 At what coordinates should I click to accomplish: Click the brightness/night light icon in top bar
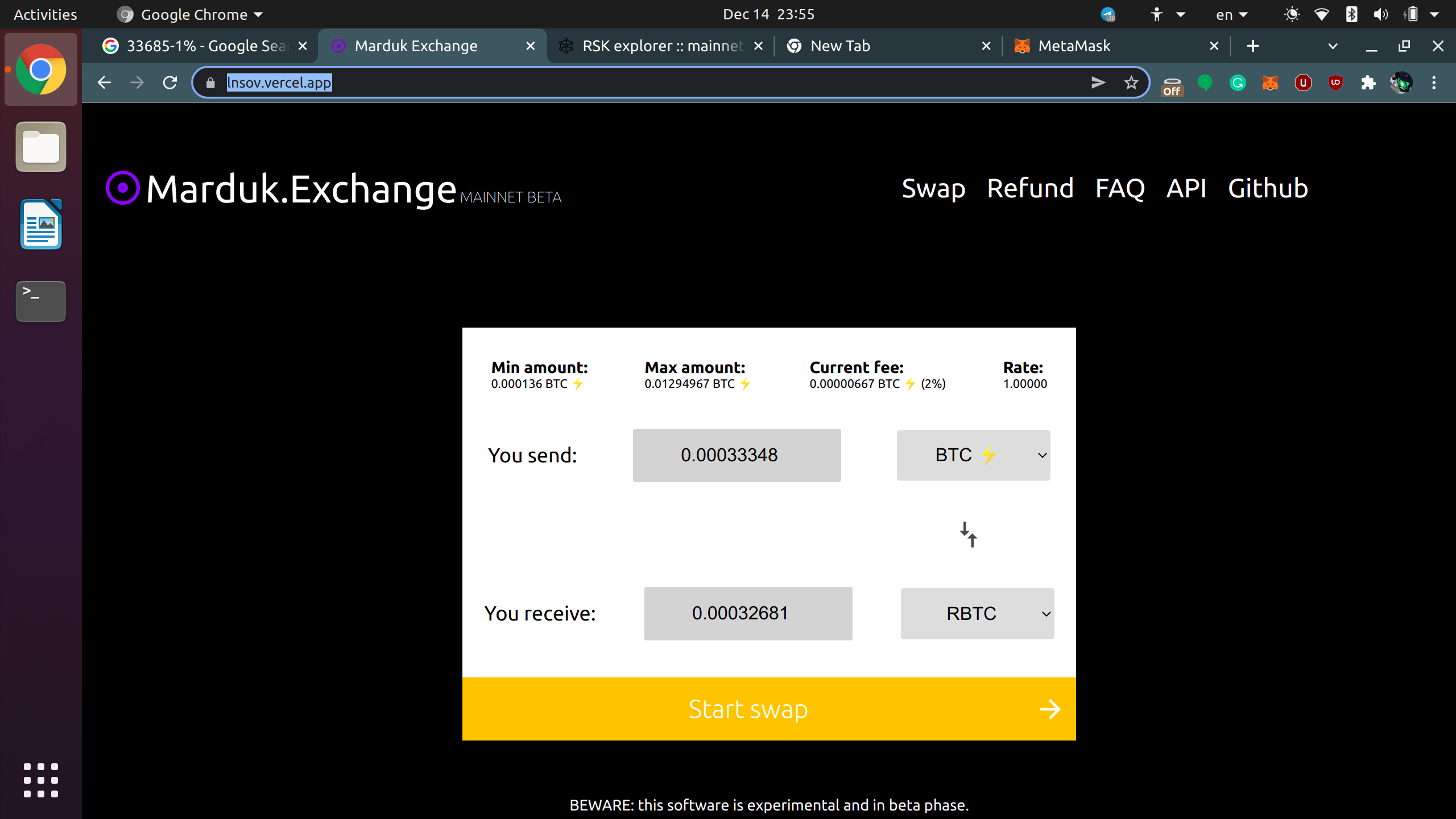pos(1292,14)
